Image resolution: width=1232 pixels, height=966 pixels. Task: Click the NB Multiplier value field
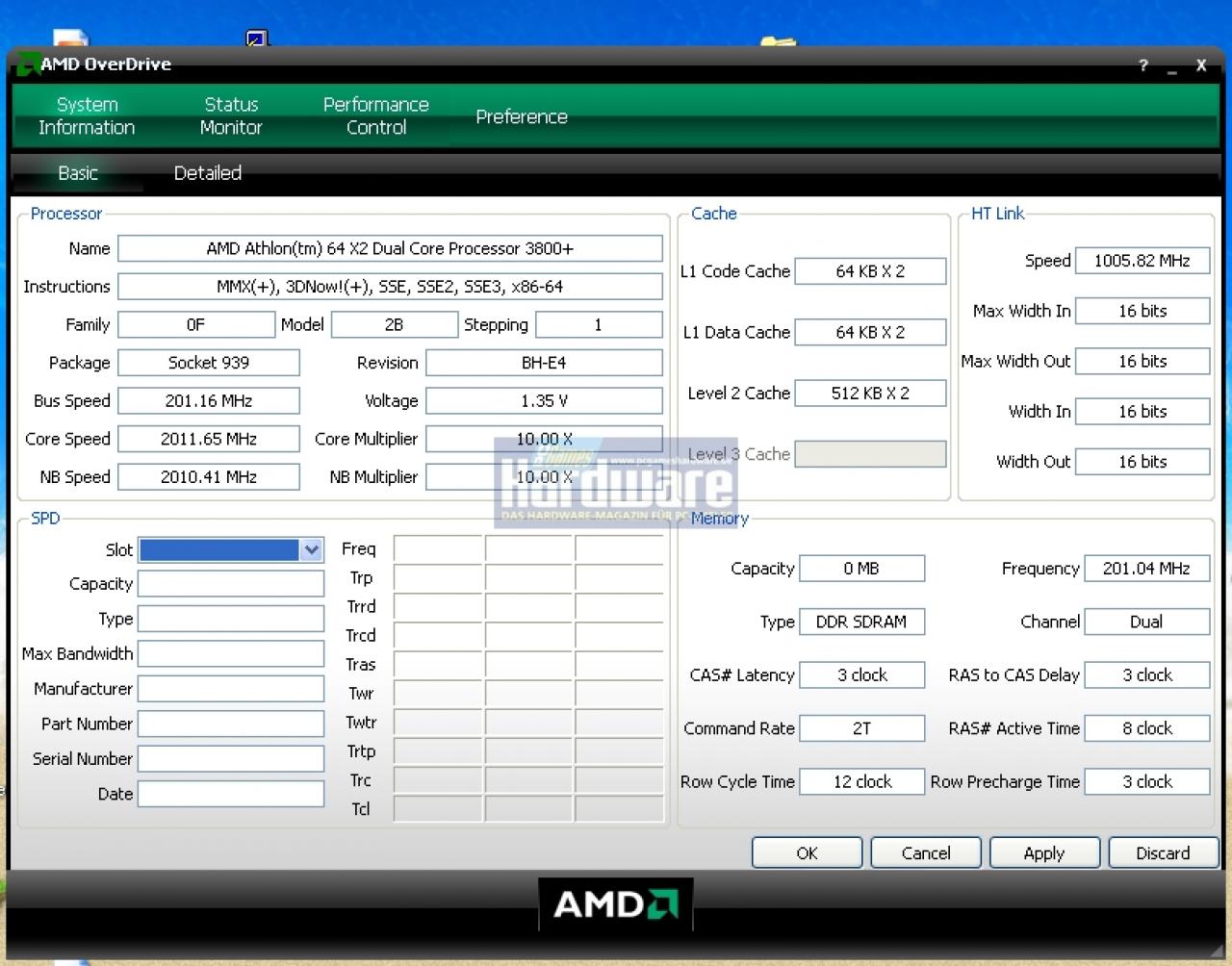pyautogui.click(x=544, y=477)
